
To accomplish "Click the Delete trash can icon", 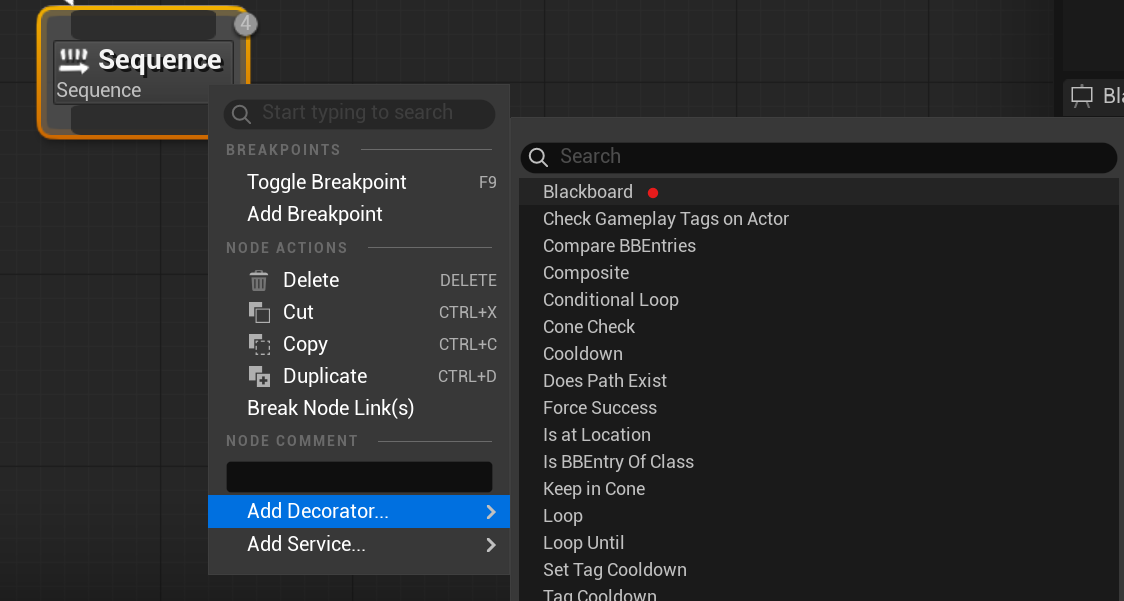I will pyautogui.click(x=259, y=281).
